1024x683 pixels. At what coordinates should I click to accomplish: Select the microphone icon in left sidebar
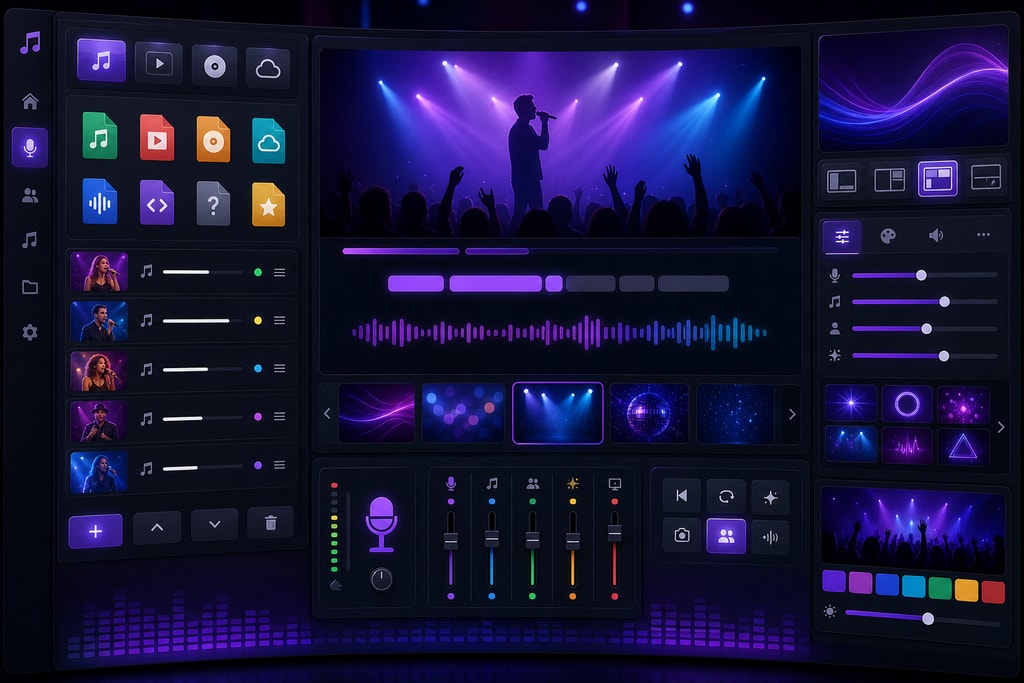(30, 148)
